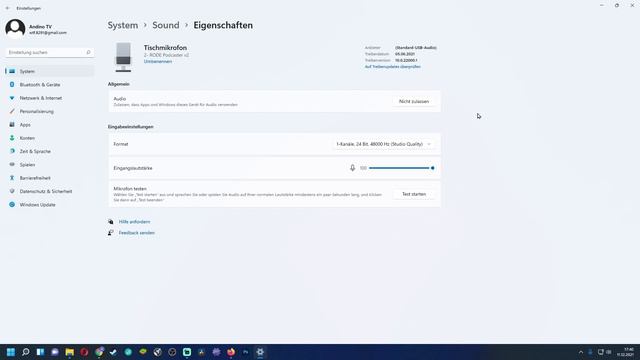The image size is (640, 360).
Task: Mute via the microphone icon next to Eingangslautstärke
Action: click(x=352, y=168)
